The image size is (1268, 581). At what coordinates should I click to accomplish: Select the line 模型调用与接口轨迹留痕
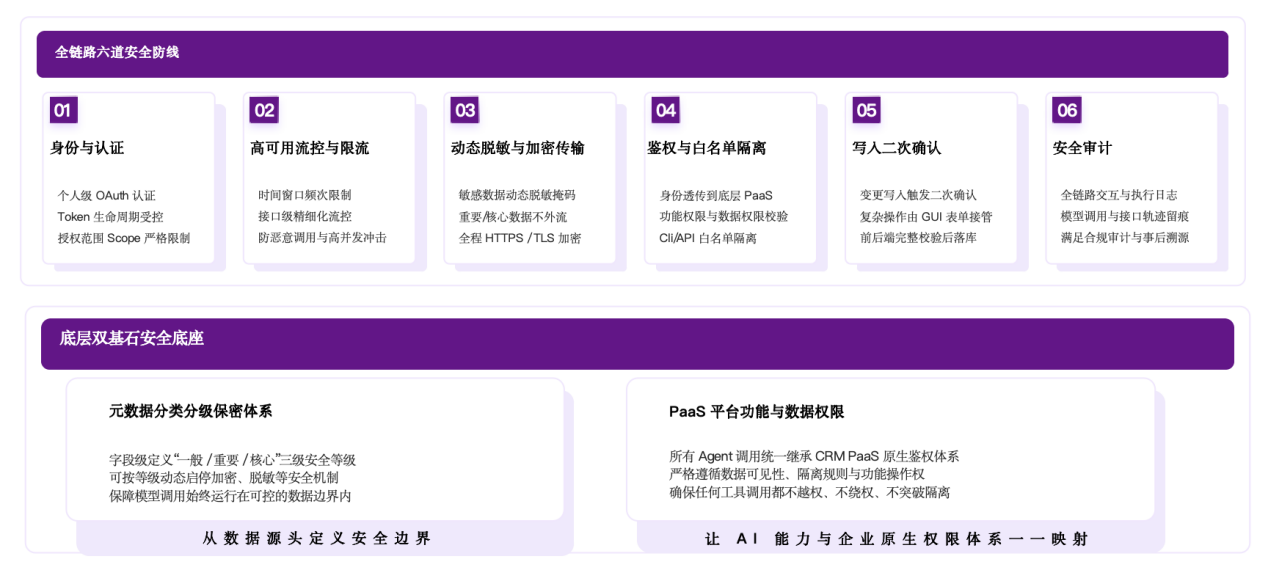[x=1125, y=216]
